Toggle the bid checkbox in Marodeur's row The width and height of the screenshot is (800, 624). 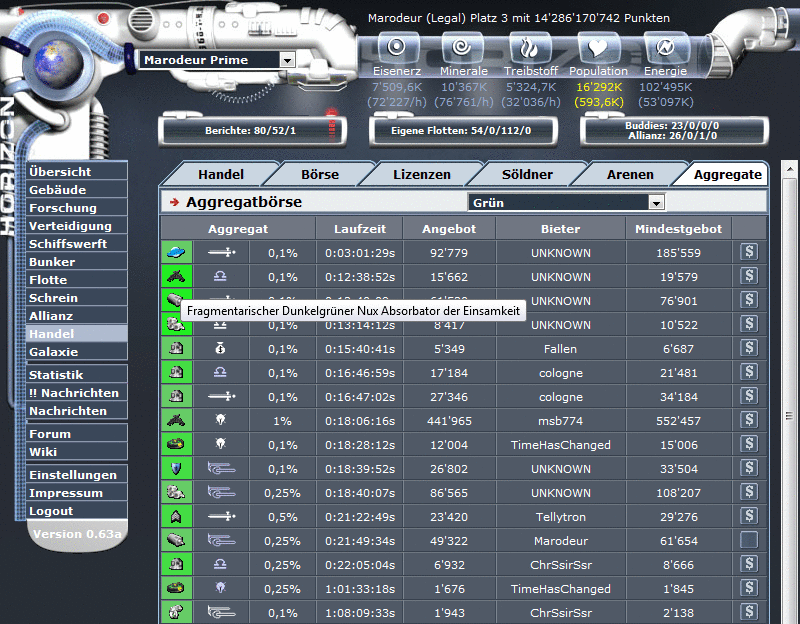click(748, 540)
